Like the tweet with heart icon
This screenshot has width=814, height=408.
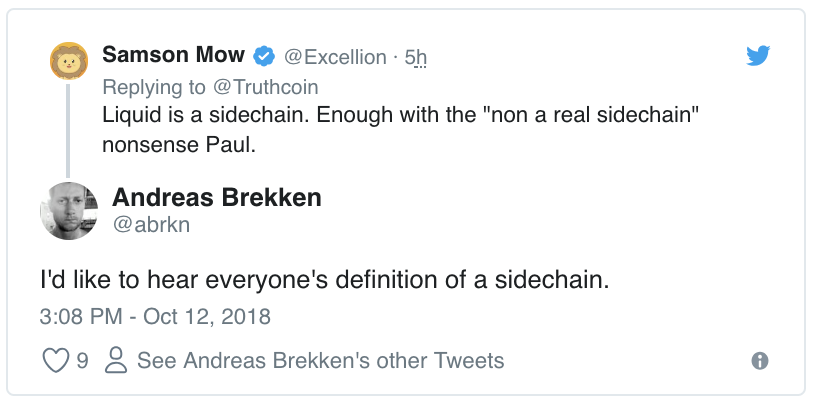[56, 360]
